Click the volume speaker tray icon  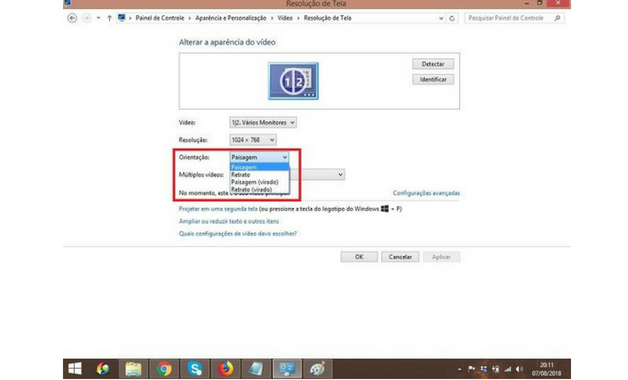519,369
